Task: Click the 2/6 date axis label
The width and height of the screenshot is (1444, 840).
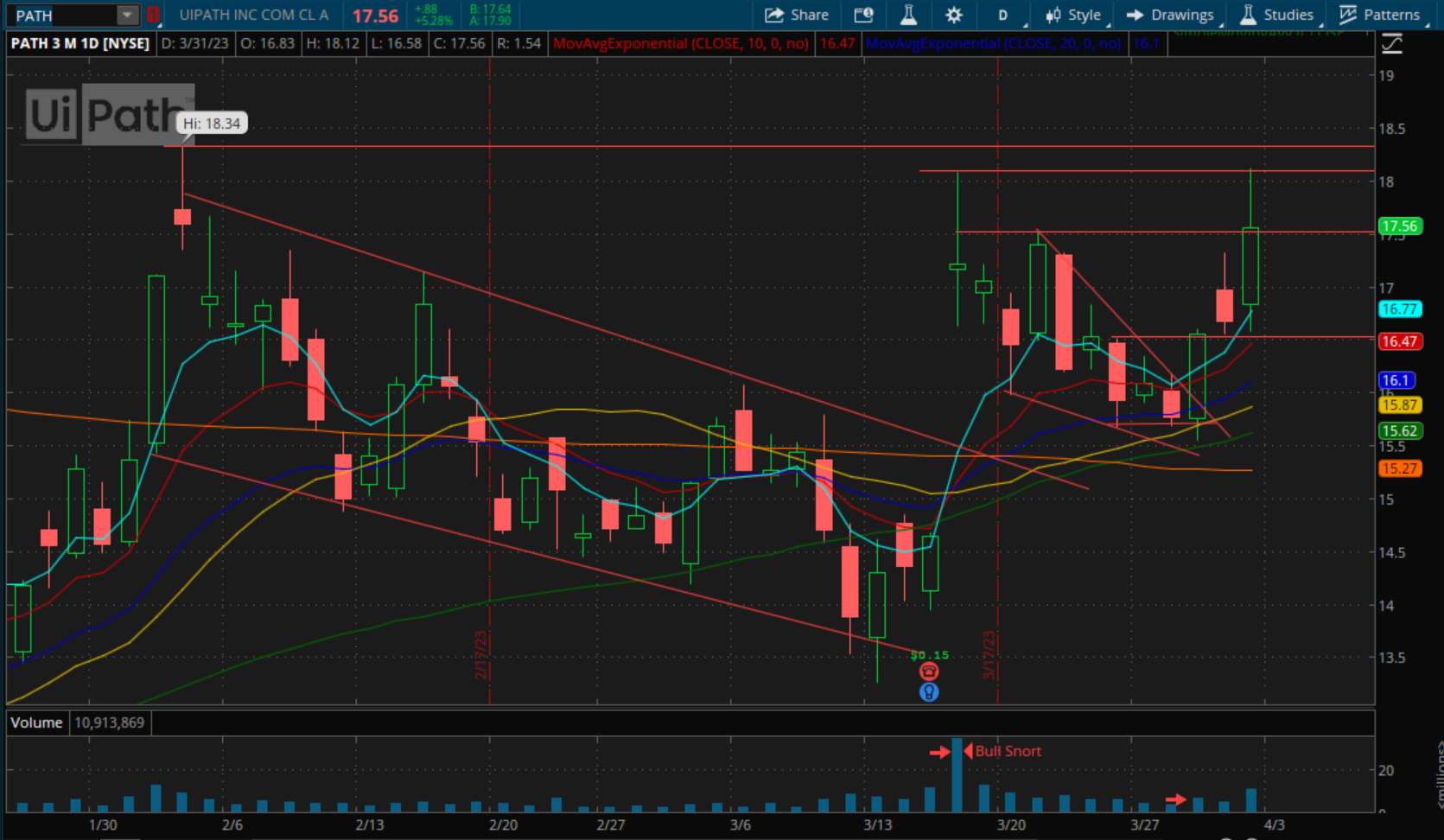Action: tap(232, 824)
